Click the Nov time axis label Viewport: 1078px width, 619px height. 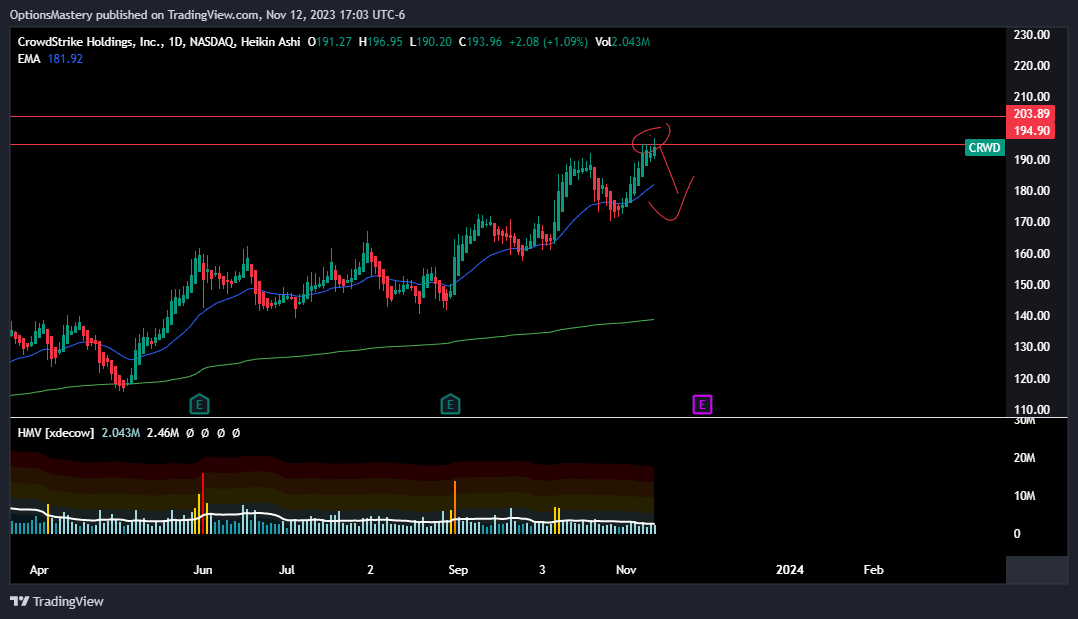click(626, 569)
